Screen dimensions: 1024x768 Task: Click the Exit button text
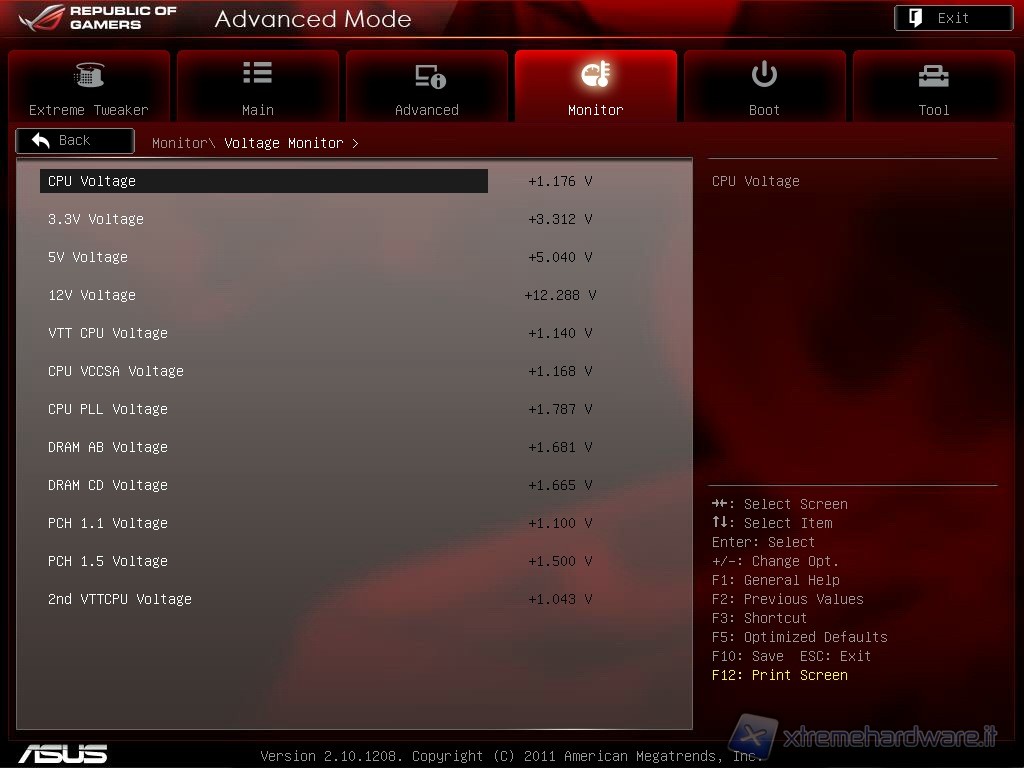coord(953,18)
